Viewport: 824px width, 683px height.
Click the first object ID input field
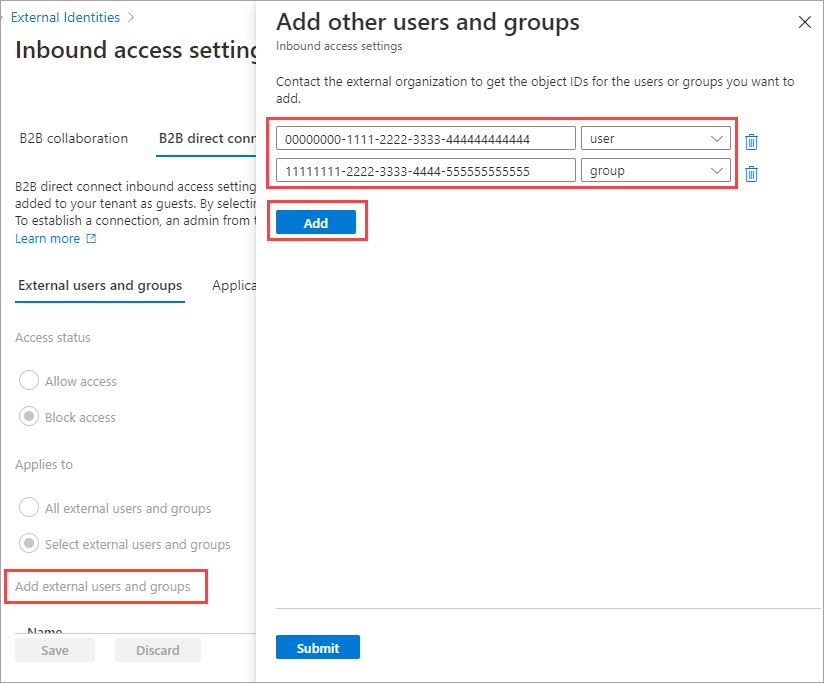(x=425, y=139)
